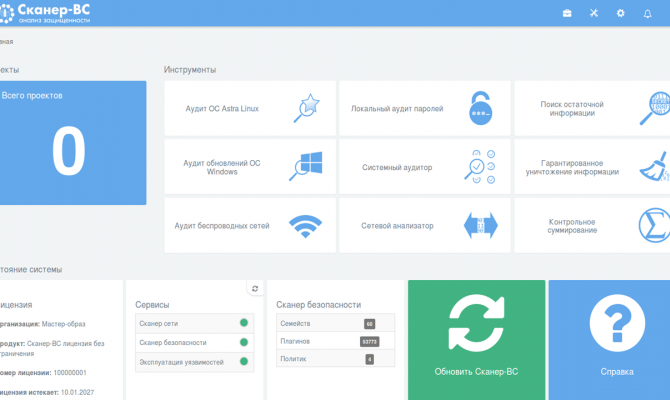
Task: Click green status dot for Сканер сети
Action: pos(244,323)
